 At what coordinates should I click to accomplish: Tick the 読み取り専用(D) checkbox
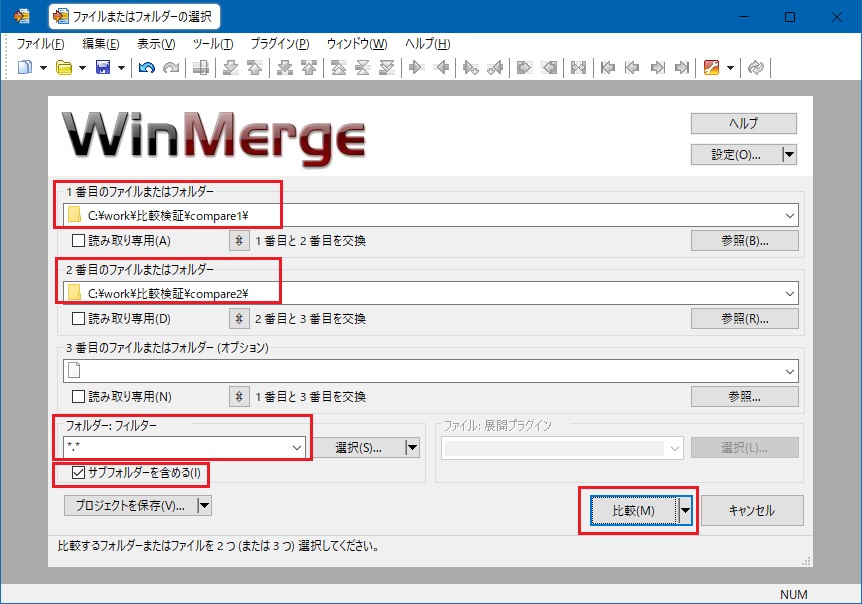79,318
